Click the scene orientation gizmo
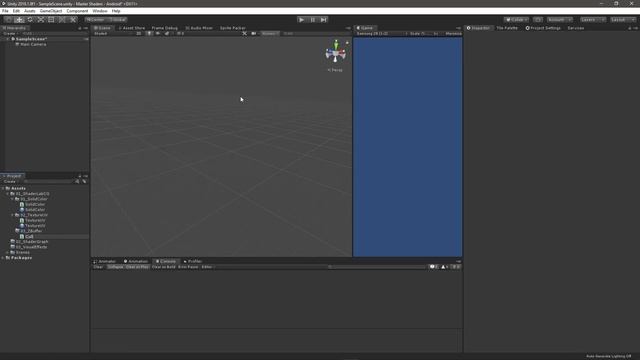 pos(336,51)
